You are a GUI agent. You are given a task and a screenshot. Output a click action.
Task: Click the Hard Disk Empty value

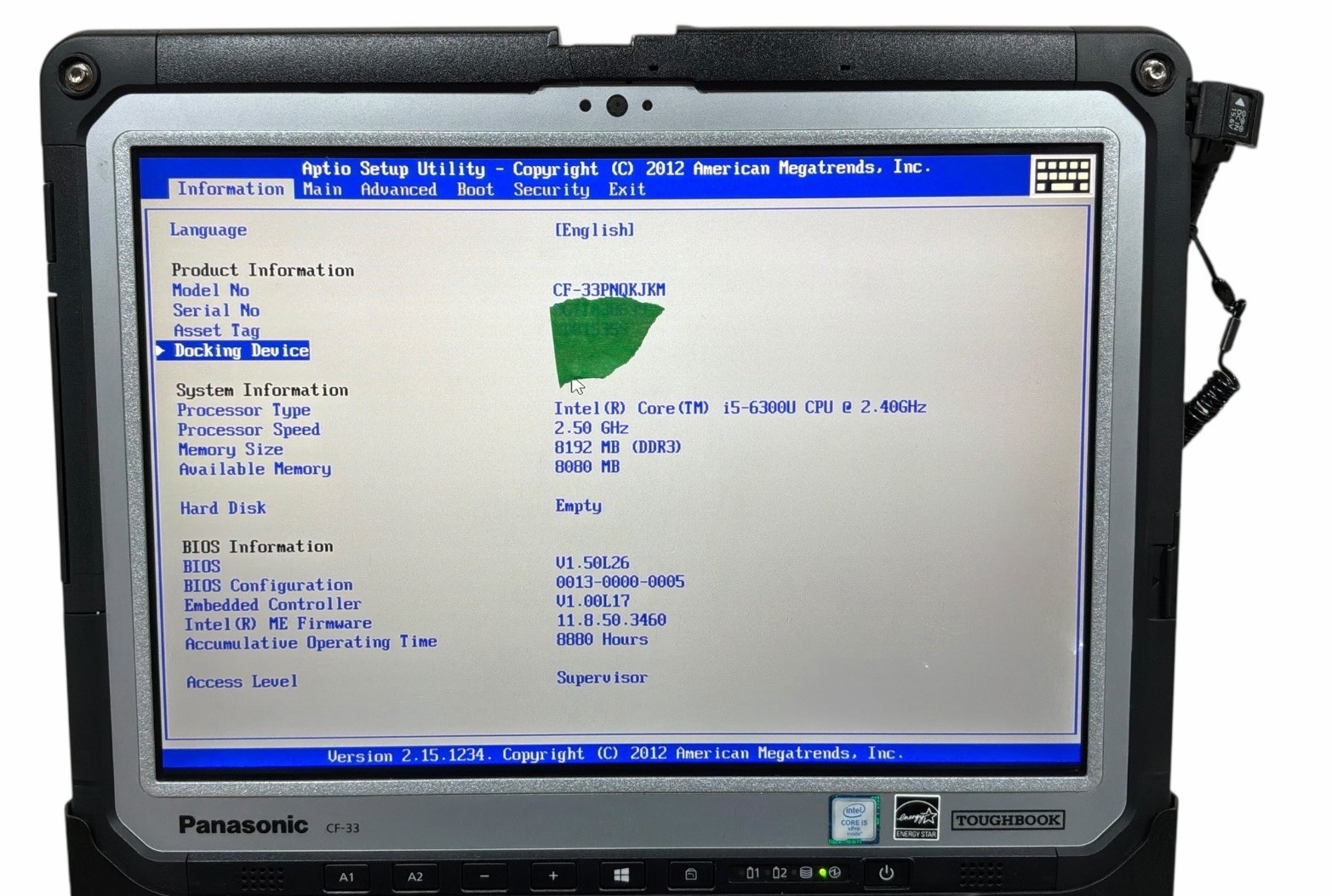(579, 505)
